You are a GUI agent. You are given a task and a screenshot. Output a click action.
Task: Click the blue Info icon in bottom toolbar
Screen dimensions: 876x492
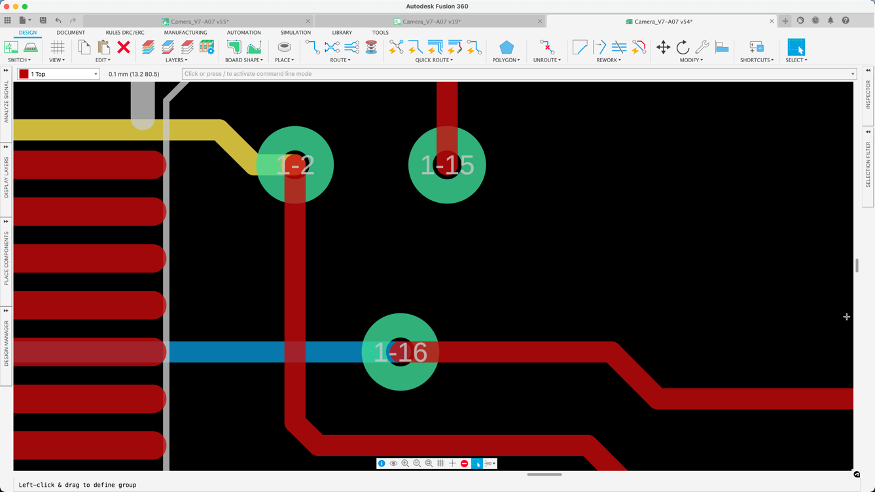(382, 463)
